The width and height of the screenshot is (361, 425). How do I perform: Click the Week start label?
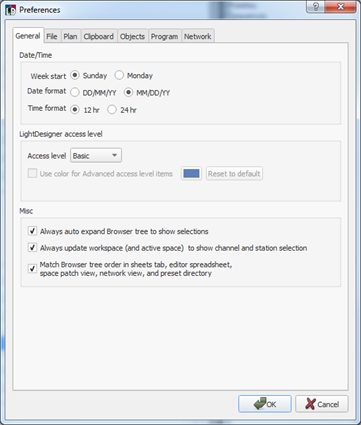pyautogui.click(x=48, y=76)
